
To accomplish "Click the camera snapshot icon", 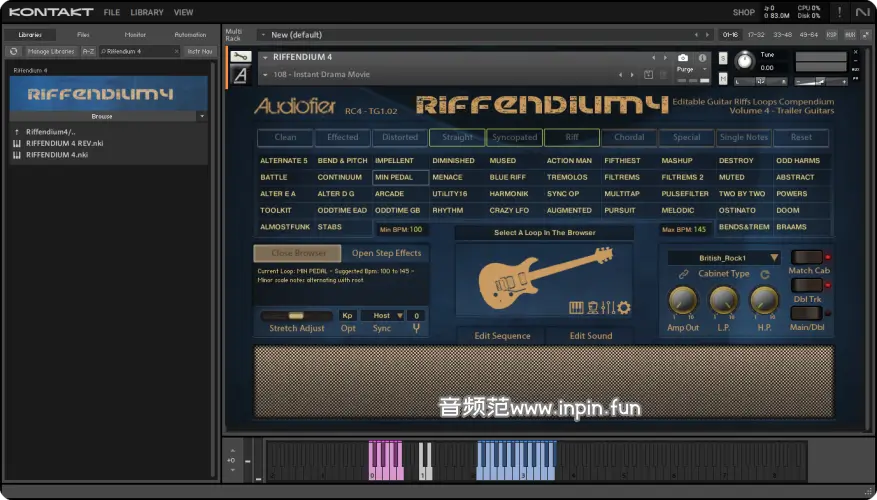I will (683, 58).
